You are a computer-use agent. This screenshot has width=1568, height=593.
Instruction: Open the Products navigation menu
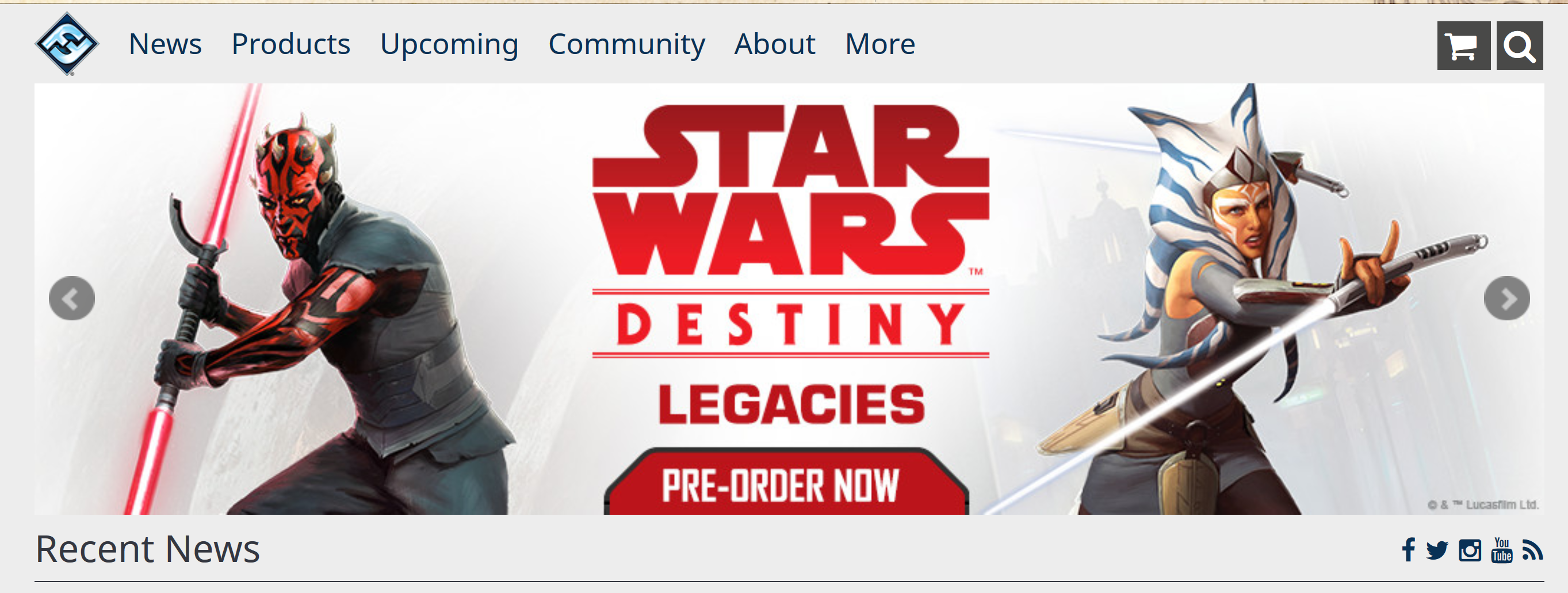click(x=291, y=44)
